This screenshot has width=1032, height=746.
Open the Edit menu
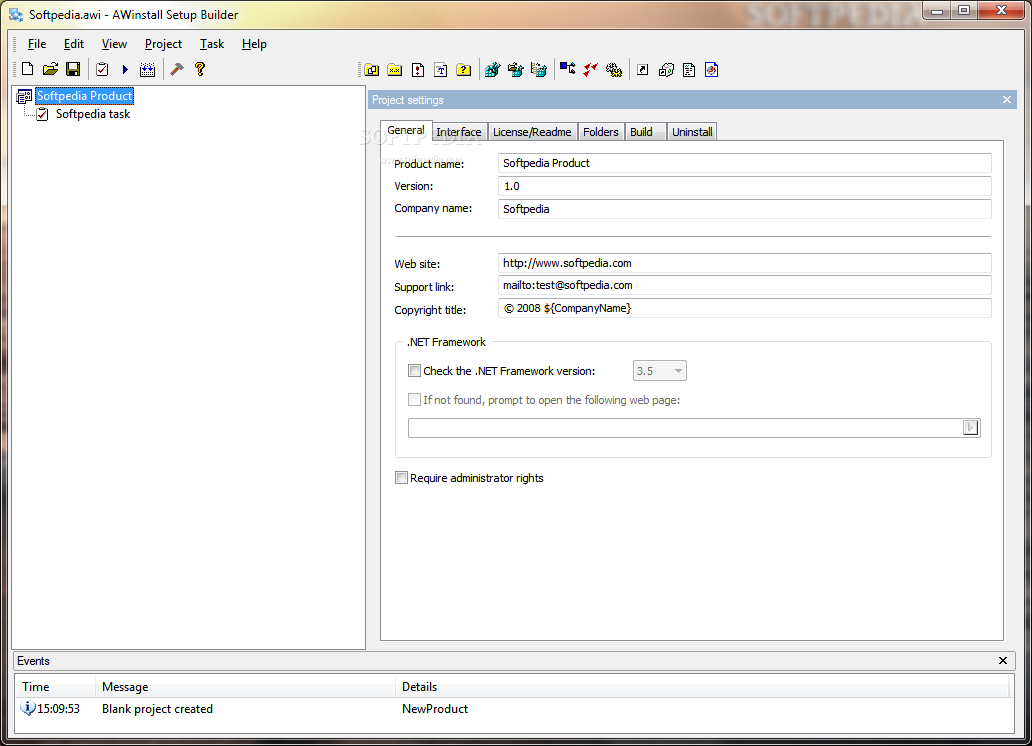click(x=74, y=44)
